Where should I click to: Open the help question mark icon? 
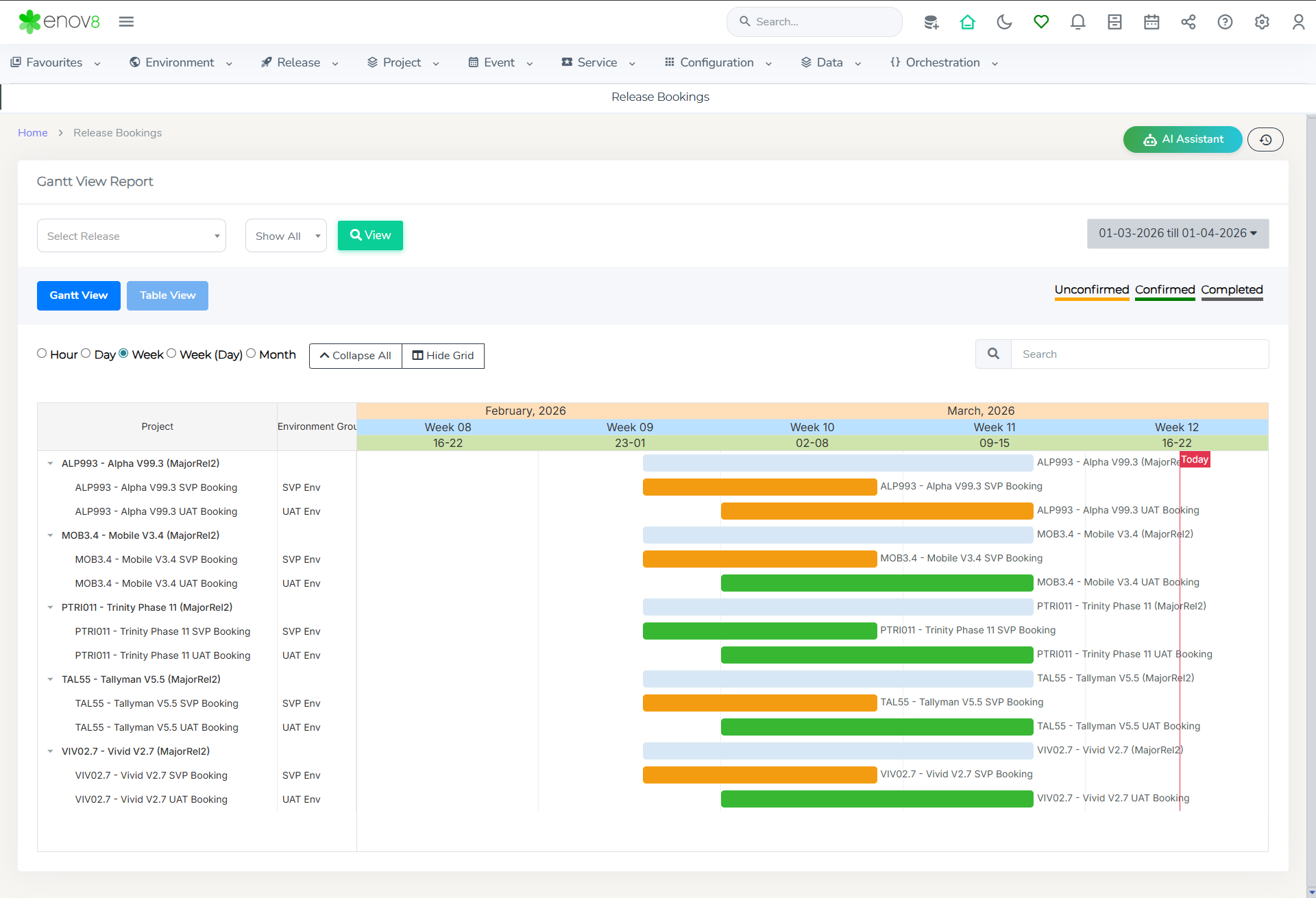1225,22
